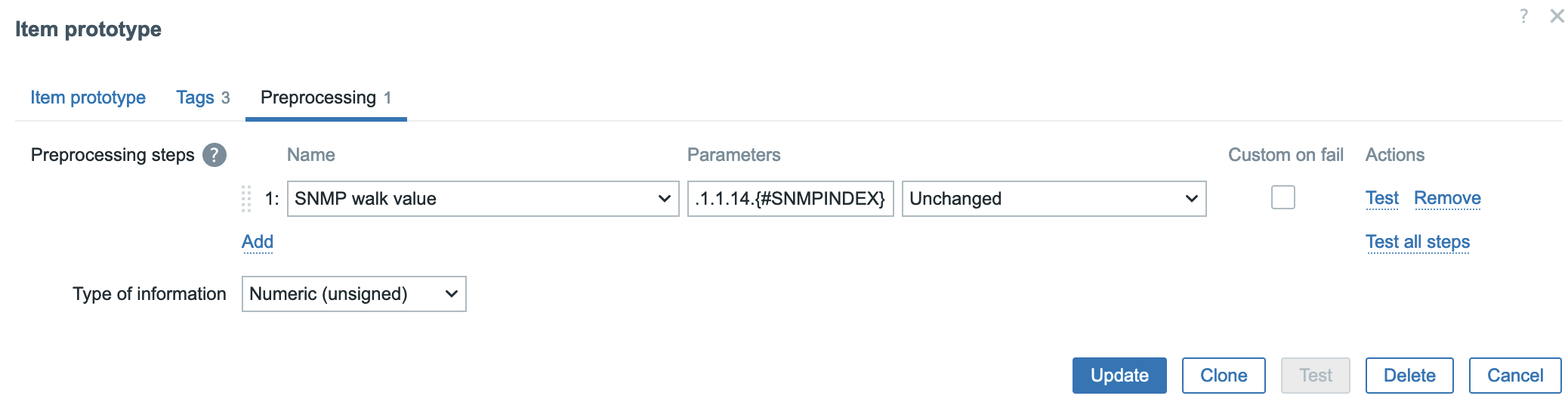Click the Update button

(1119, 376)
